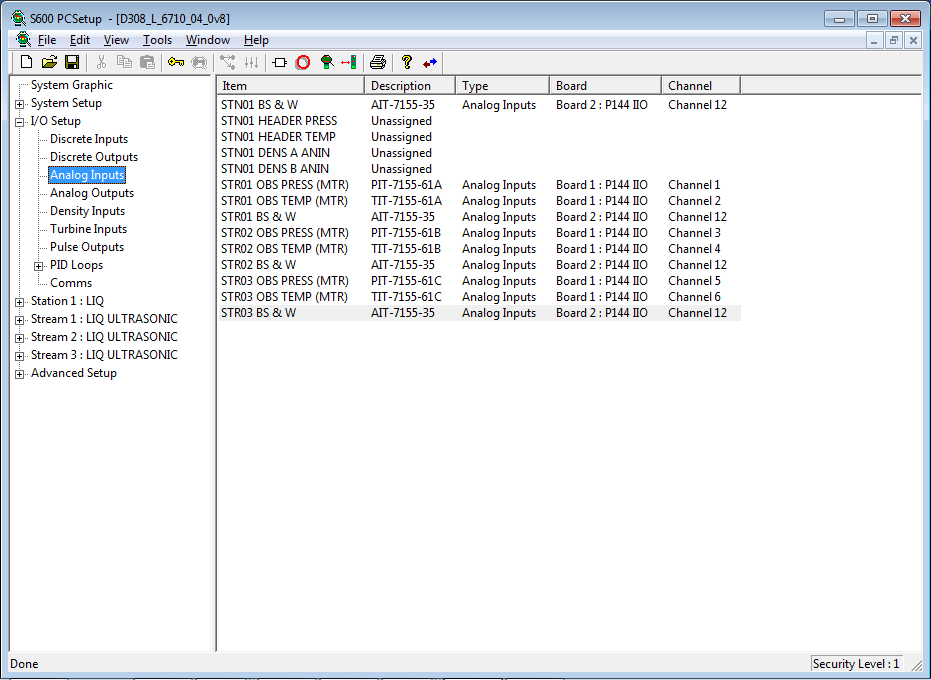Select the STN01 DENS B ANIN row
This screenshot has width=931, height=680.
click(479, 169)
